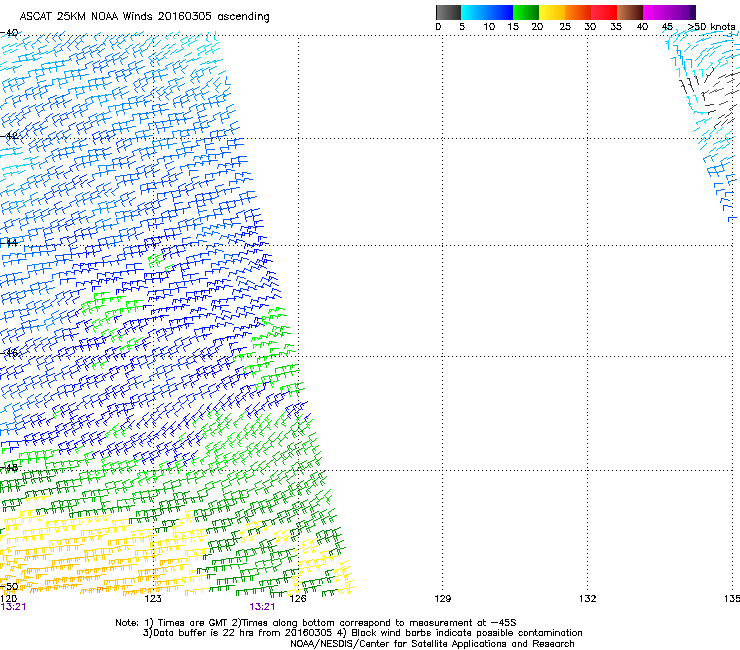The height and width of the screenshot is (650, 740).
Task: Click the red 30-35 knots legend swatch
Action: coord(604,12)
